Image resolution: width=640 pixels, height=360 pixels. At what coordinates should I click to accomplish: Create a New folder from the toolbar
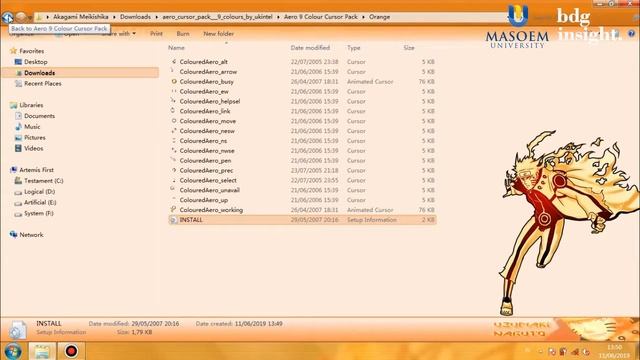(218, 34)
